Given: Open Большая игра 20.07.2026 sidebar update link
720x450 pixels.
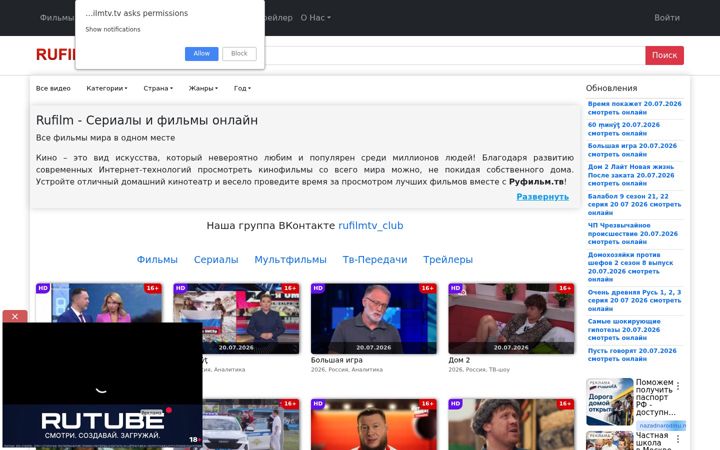Looking at the screenshot, I should pyautogui.click(x=632, y=150).
